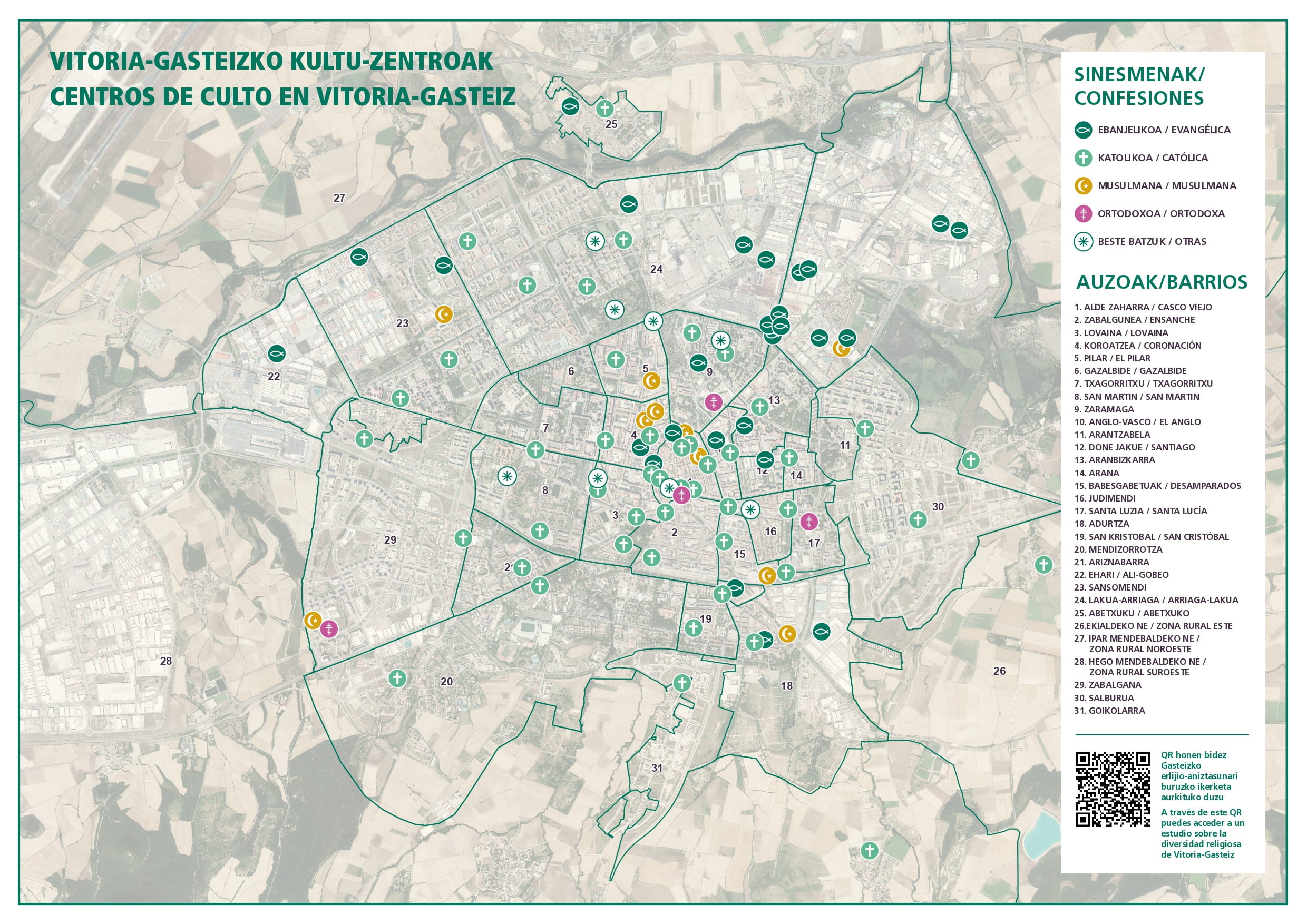Click the pink Orthodox marker near number 17
The width and height of the screenshot is (1307, 924).
coord(809,520)
